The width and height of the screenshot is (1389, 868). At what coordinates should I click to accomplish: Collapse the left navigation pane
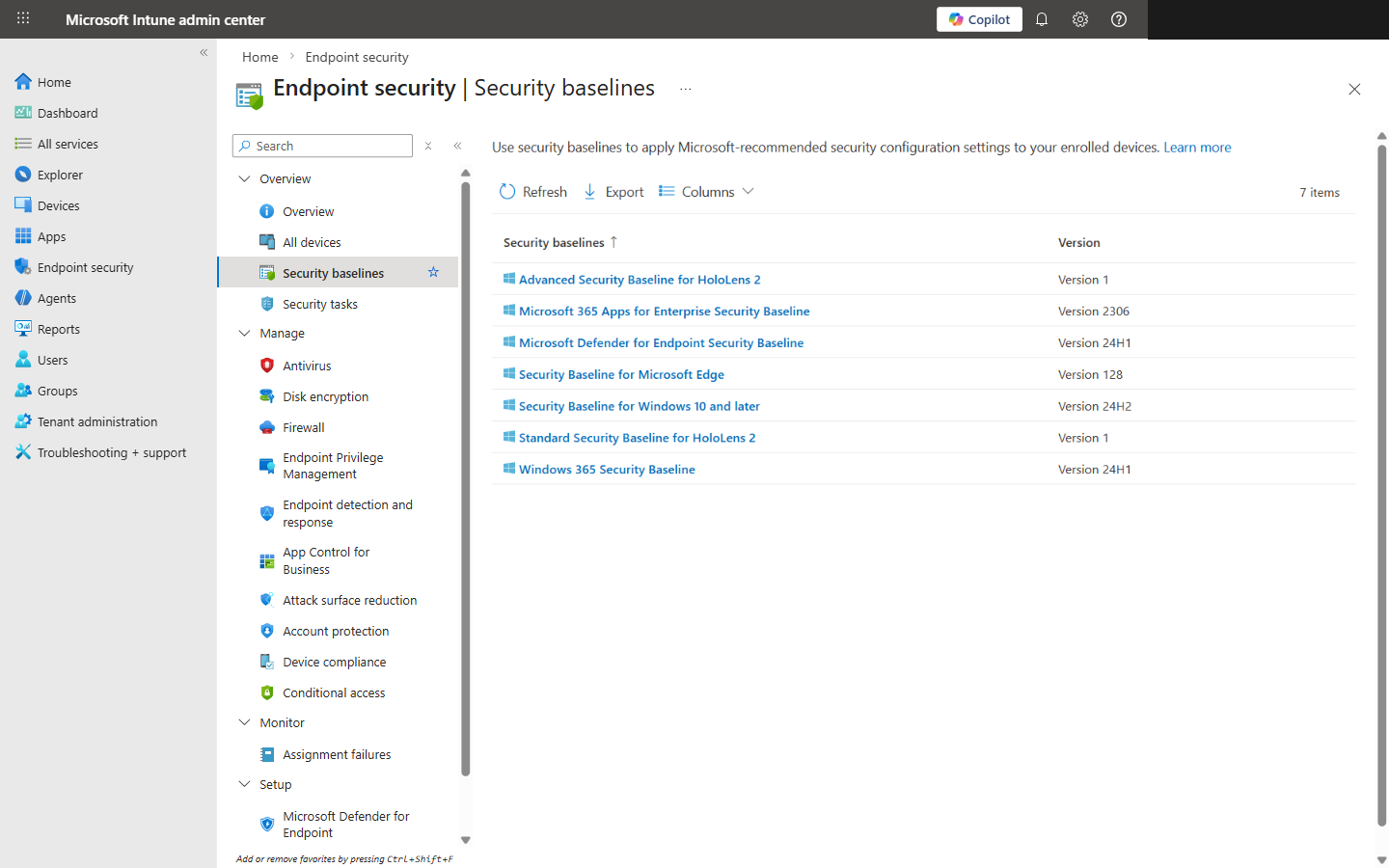[204, 53]
